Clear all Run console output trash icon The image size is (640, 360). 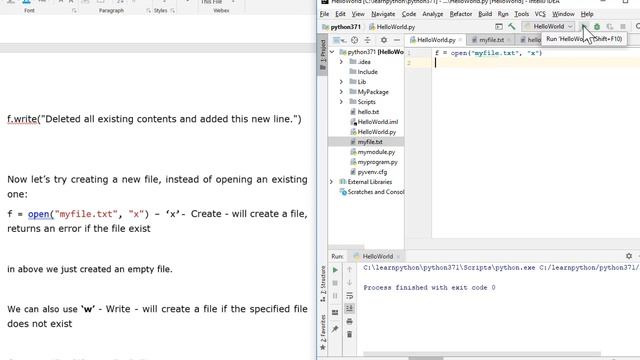(x=349, y=335)
